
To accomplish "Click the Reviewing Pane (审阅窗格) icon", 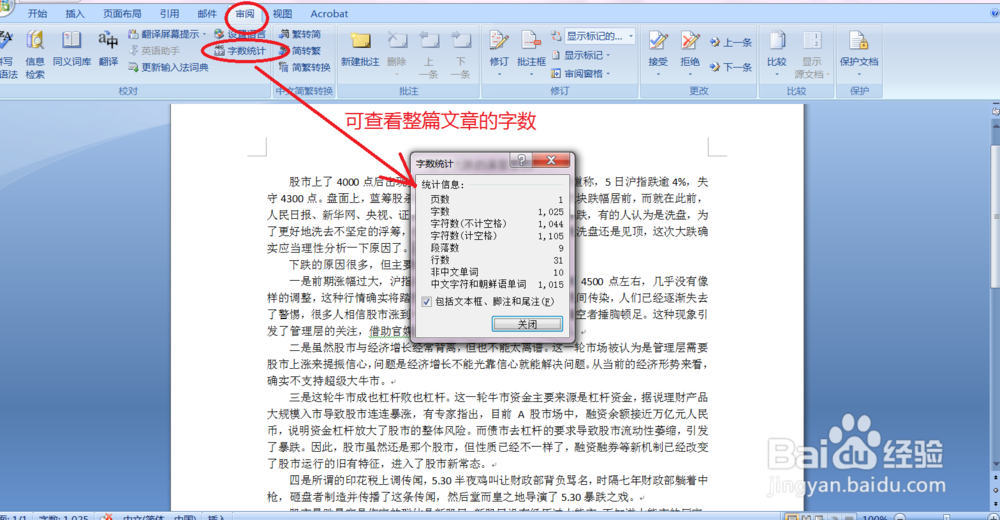I will tap(555, 73).
